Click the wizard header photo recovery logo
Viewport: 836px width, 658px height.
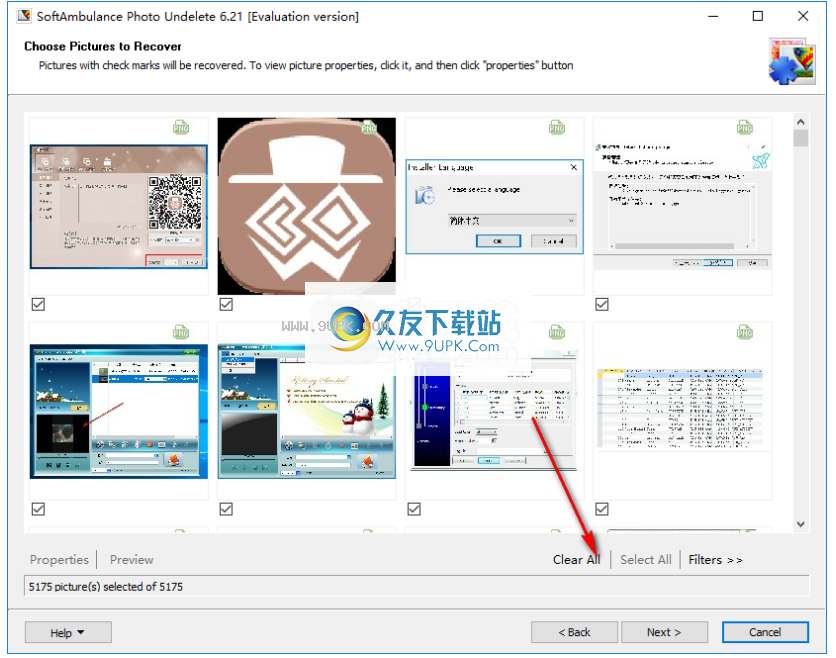[792, 61]
